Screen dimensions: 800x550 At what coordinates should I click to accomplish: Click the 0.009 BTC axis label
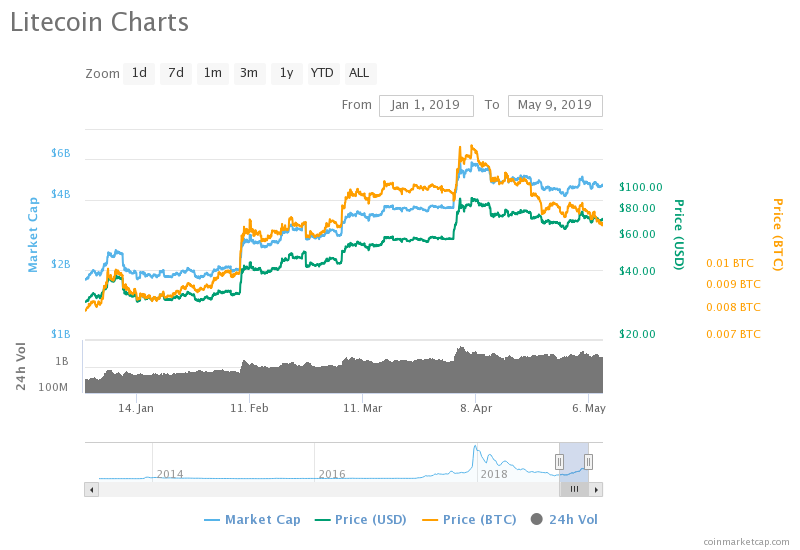(x=733, y=285)
